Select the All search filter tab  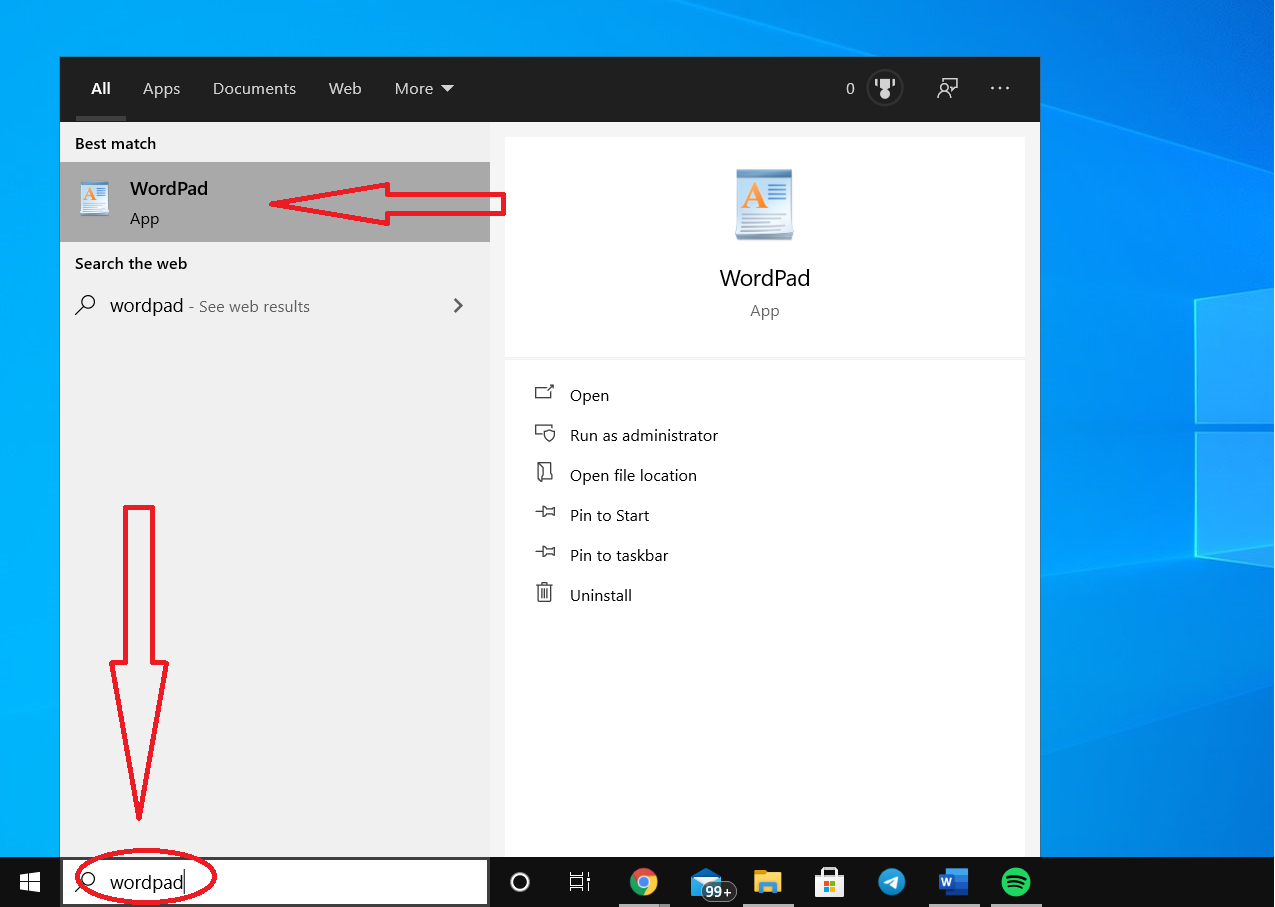coord(101,89)
